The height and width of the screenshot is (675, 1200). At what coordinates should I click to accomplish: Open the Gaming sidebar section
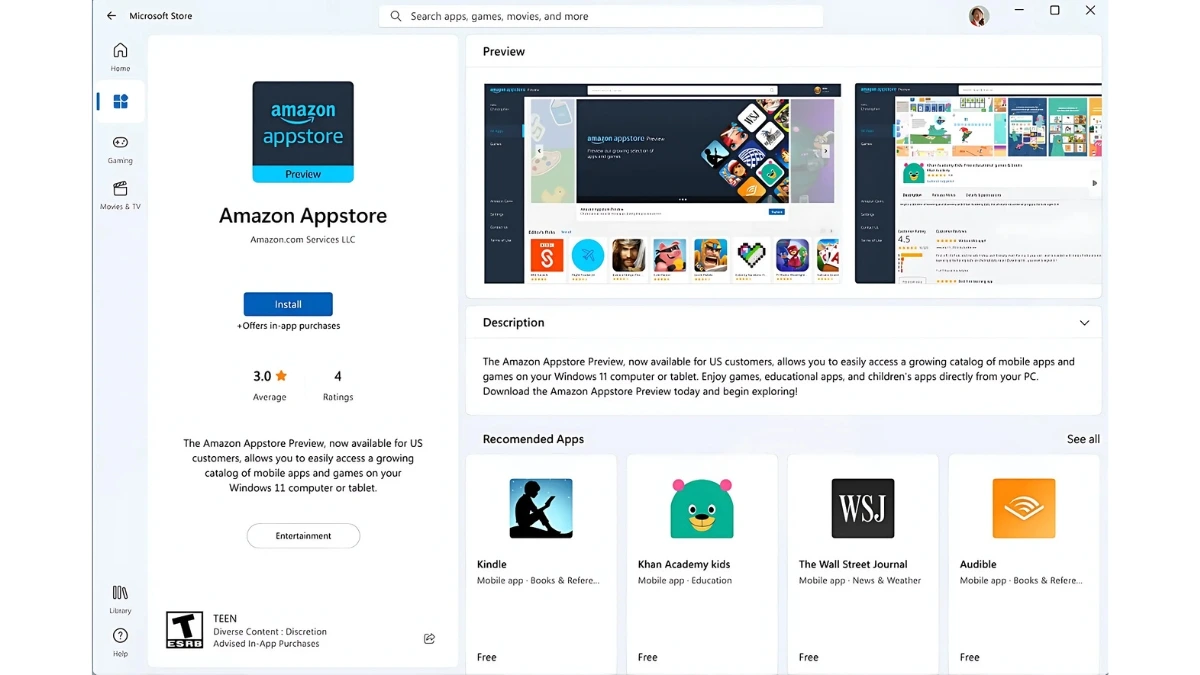coord(120,149)
